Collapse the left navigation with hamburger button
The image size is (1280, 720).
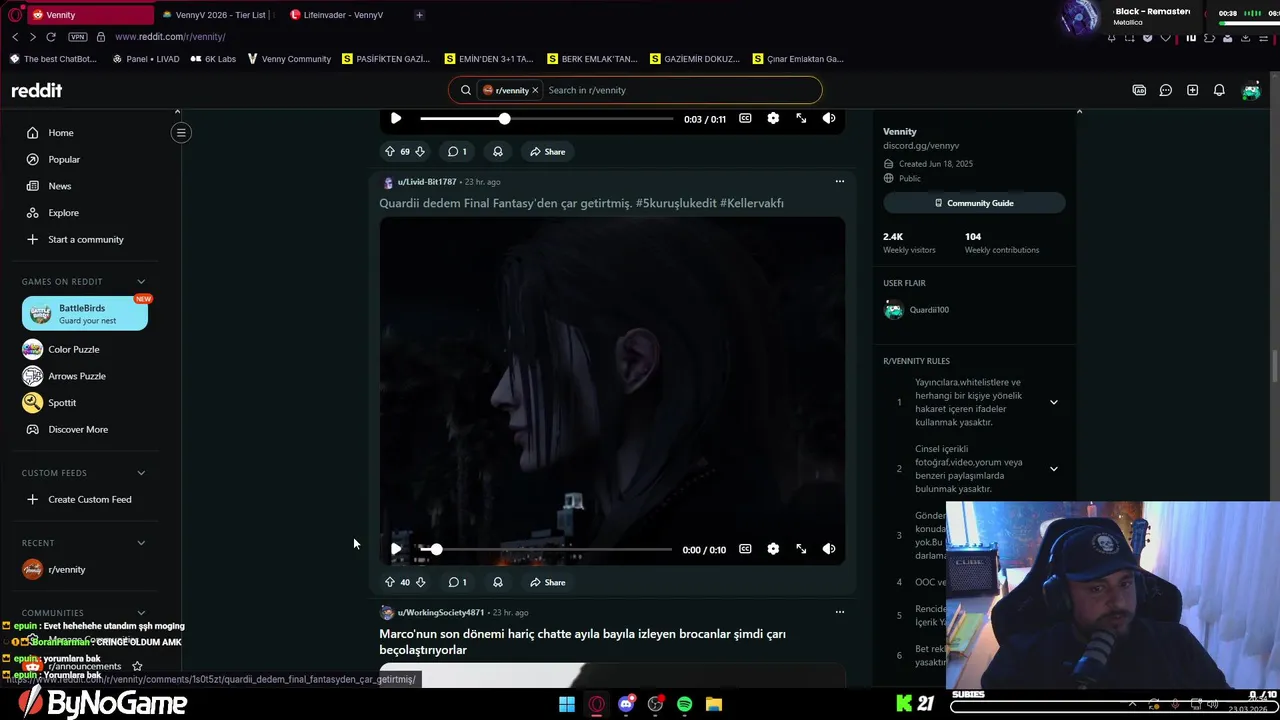[181, 132]
